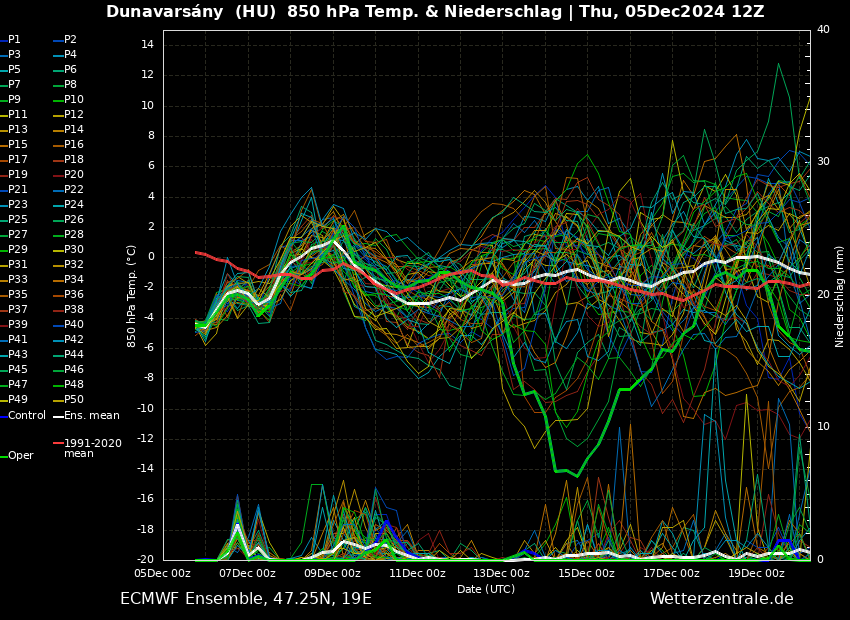The image size is (850, 620).
Task: Select the P50 legend entry
Action: pyautogui.click(x=73, y=400)
